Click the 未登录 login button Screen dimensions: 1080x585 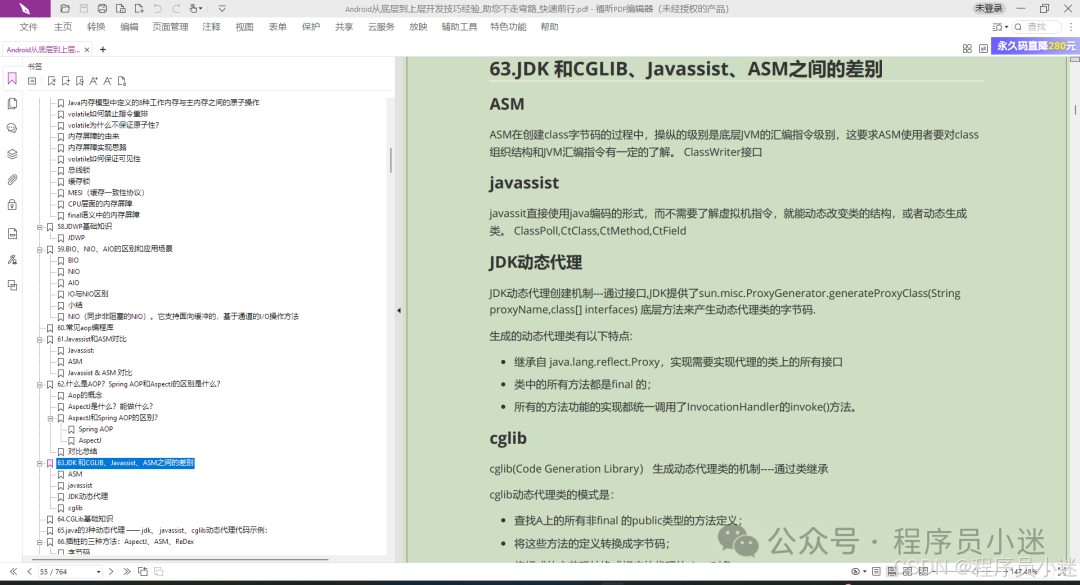988,8
